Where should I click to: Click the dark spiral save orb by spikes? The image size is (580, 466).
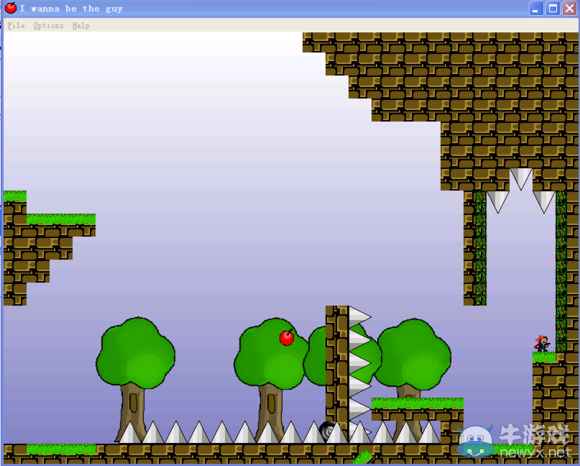click(x=328, y=430)
